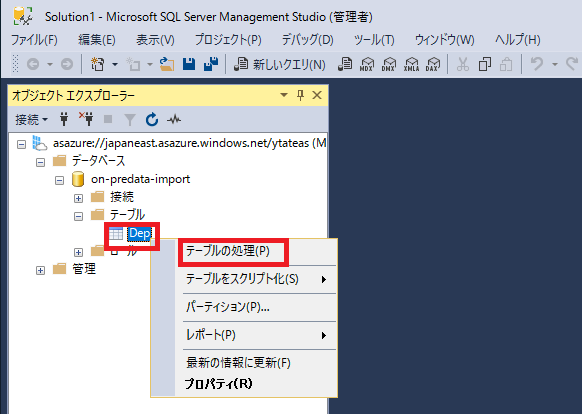Select the データベース folder

(98, 161)
